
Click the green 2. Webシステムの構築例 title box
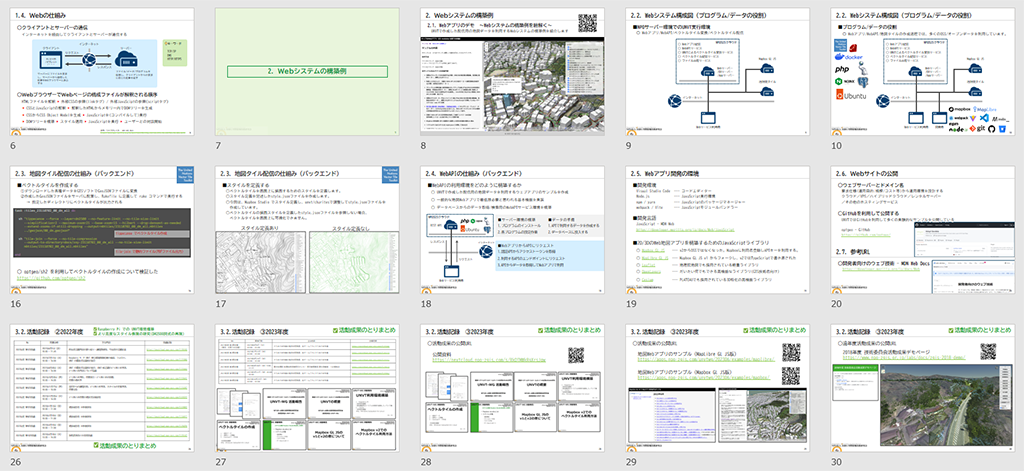pos(309,72)
